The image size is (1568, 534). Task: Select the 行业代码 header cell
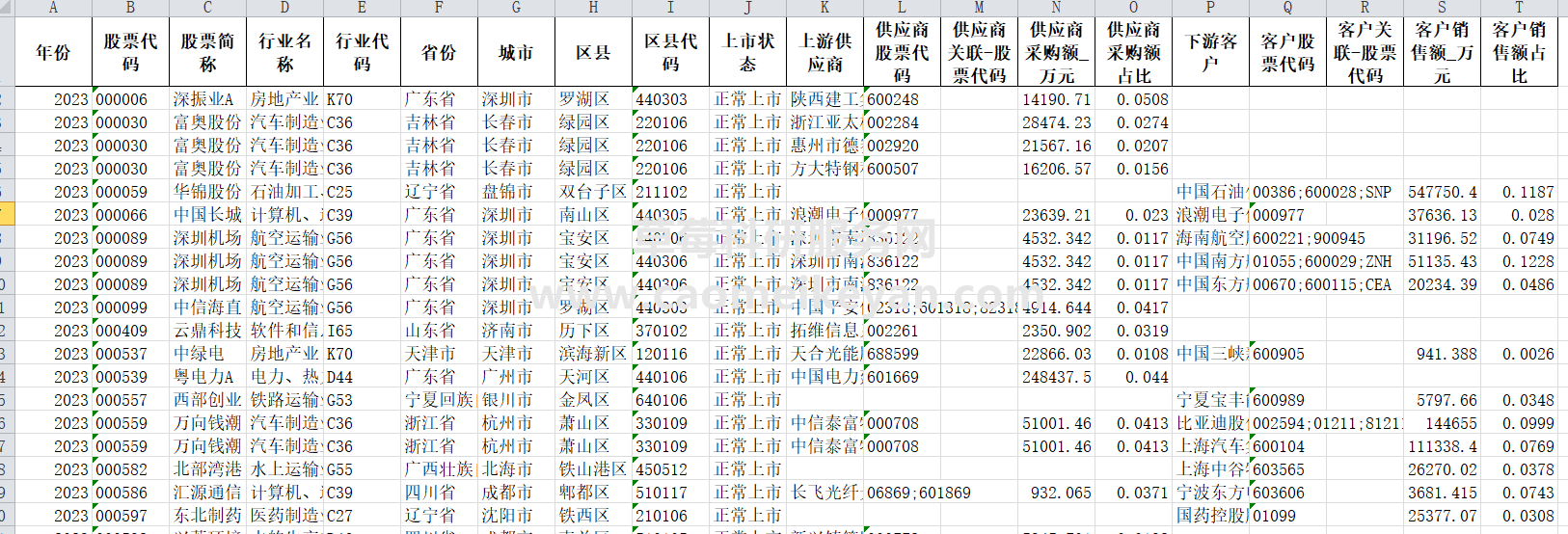(x=362, y=52)
